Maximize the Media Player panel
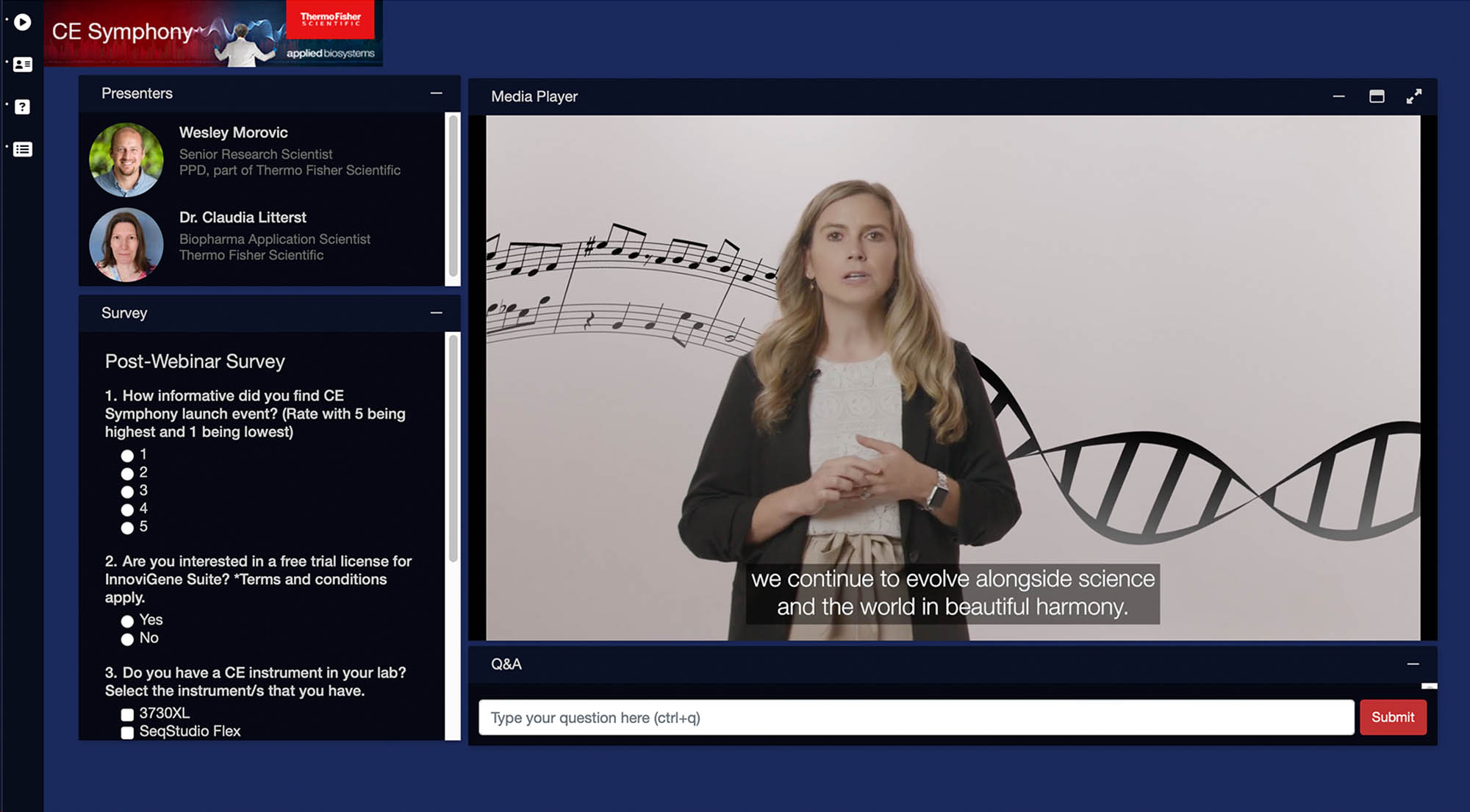 (1377, 97)
